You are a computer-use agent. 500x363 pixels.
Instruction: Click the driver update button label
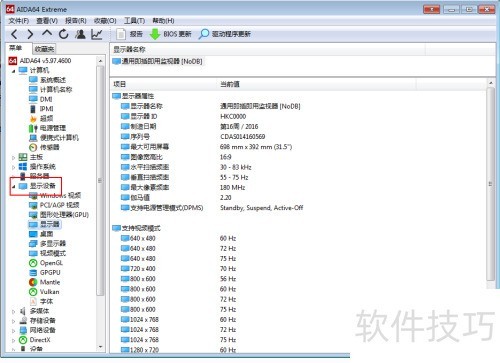231,34
